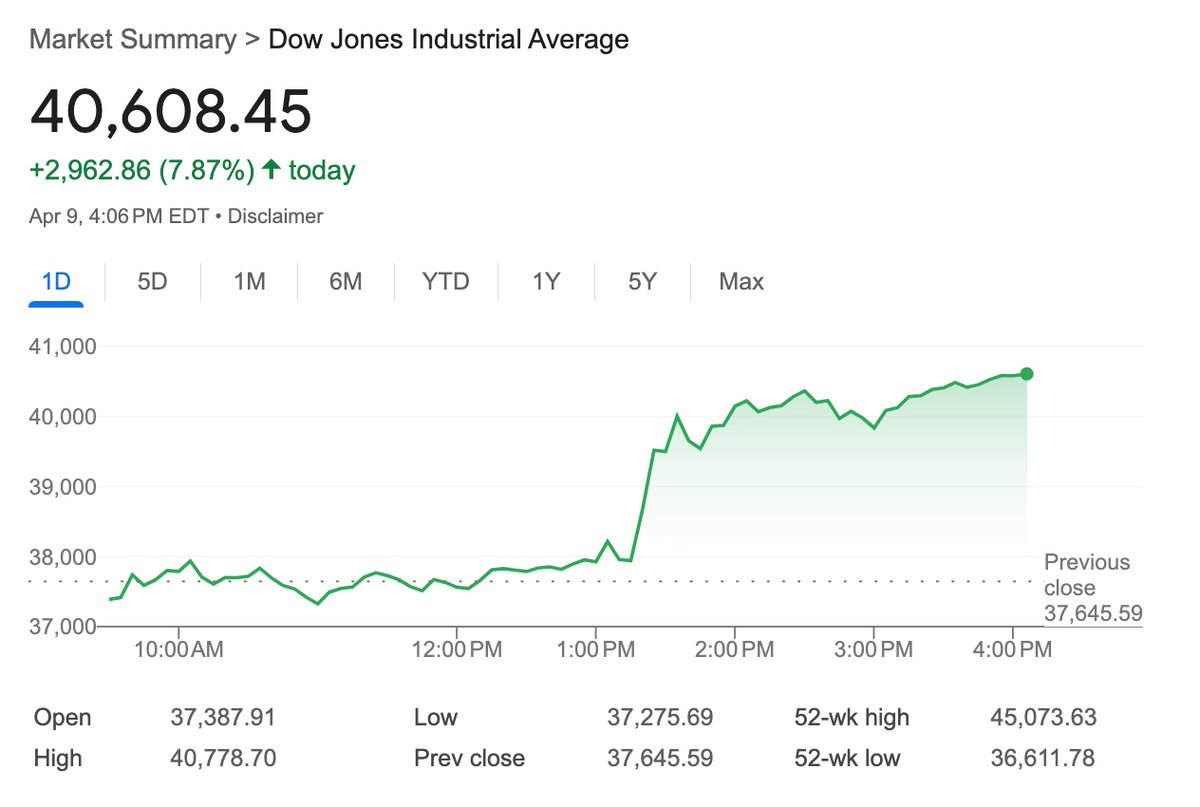Switch to the 5Y view

point(641,281)
